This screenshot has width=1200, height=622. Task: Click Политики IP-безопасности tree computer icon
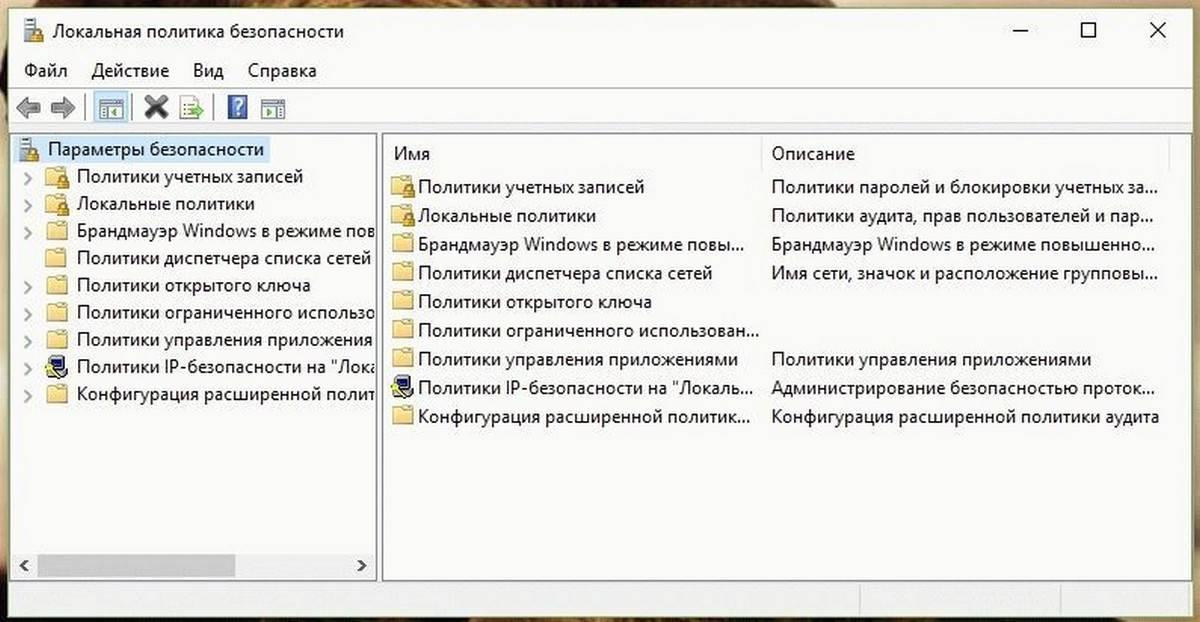coord(57,367)
